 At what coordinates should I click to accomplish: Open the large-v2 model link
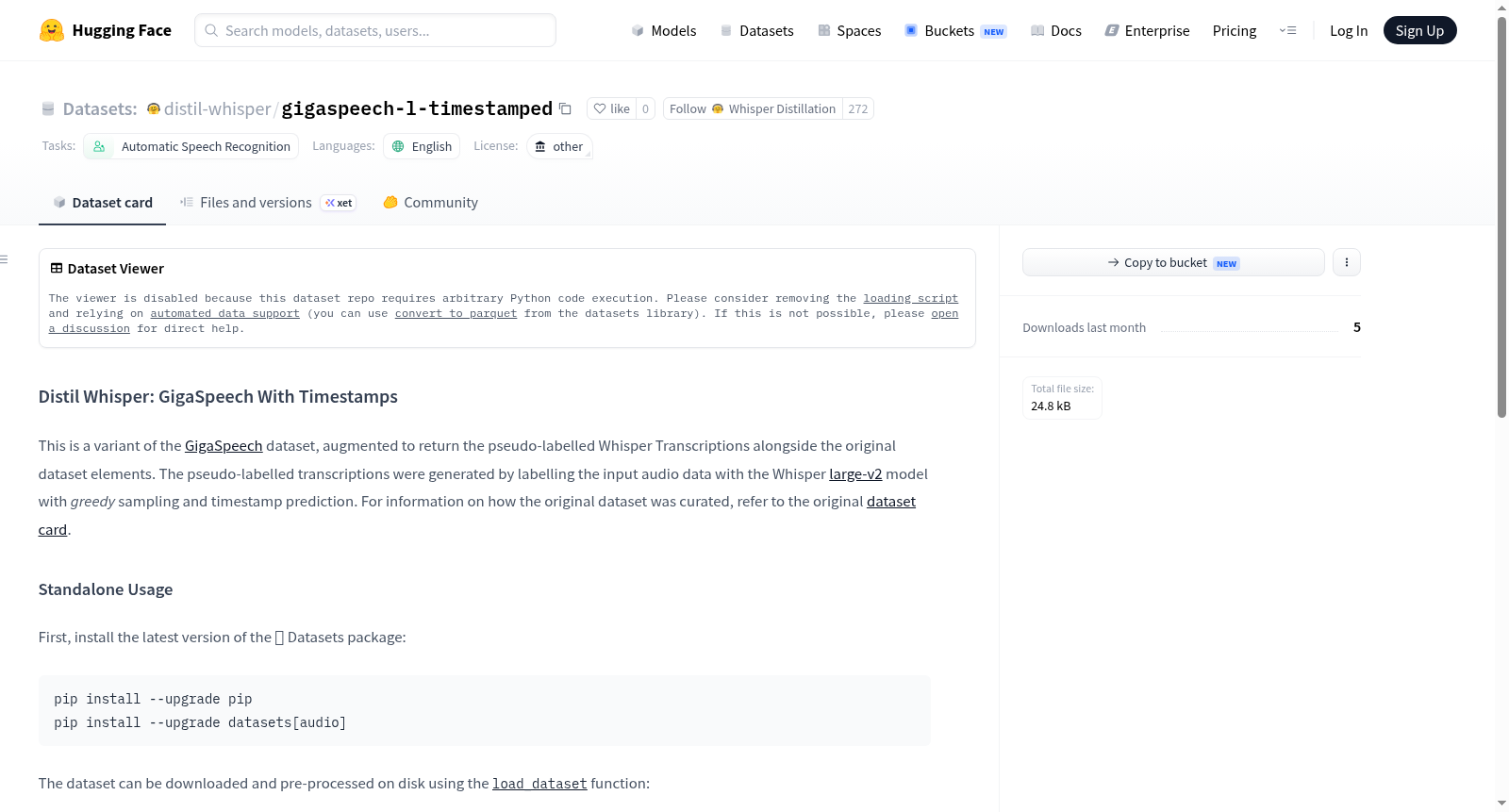coord(855,474)
